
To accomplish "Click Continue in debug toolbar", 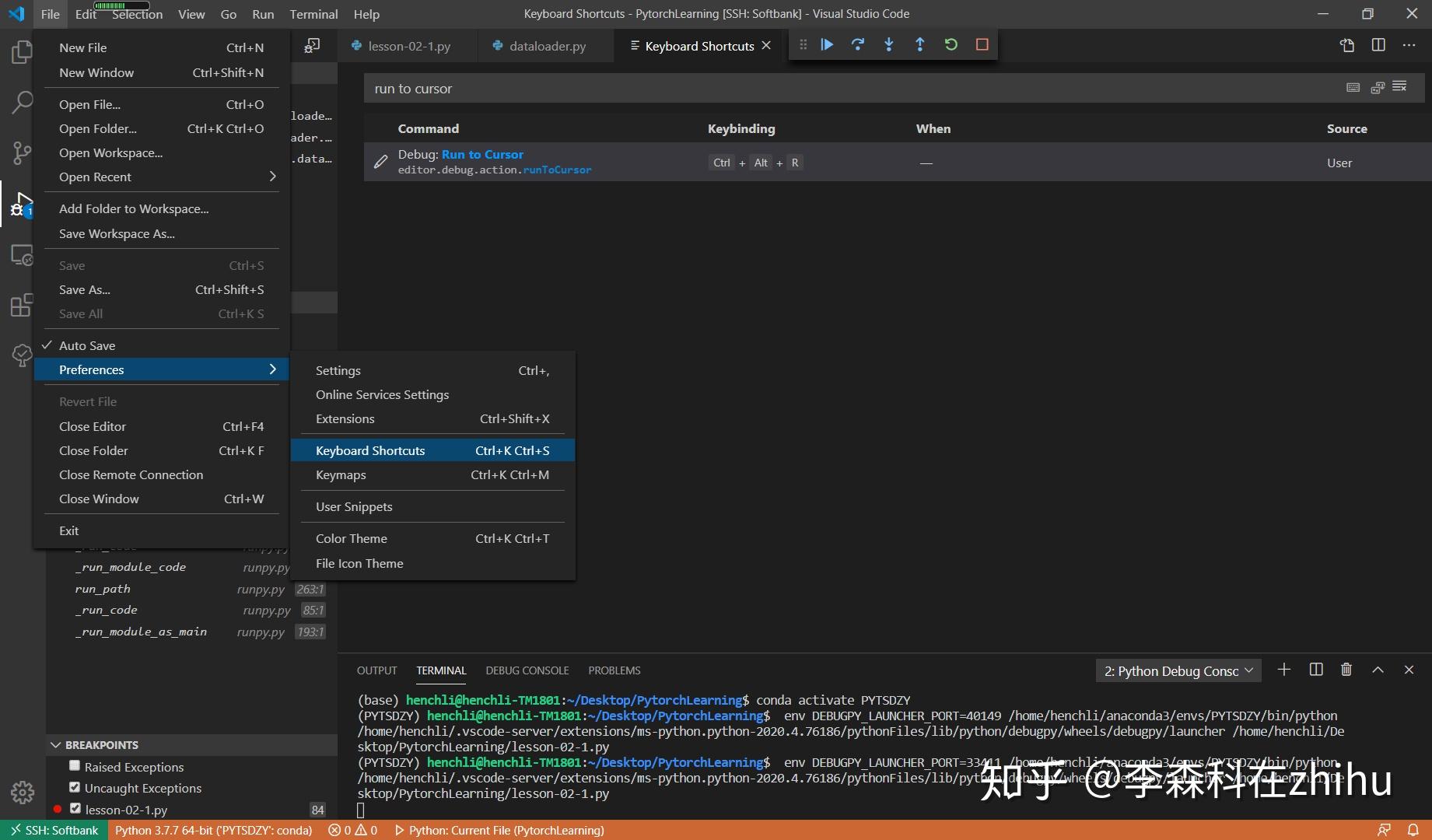I will coord(827,45).
